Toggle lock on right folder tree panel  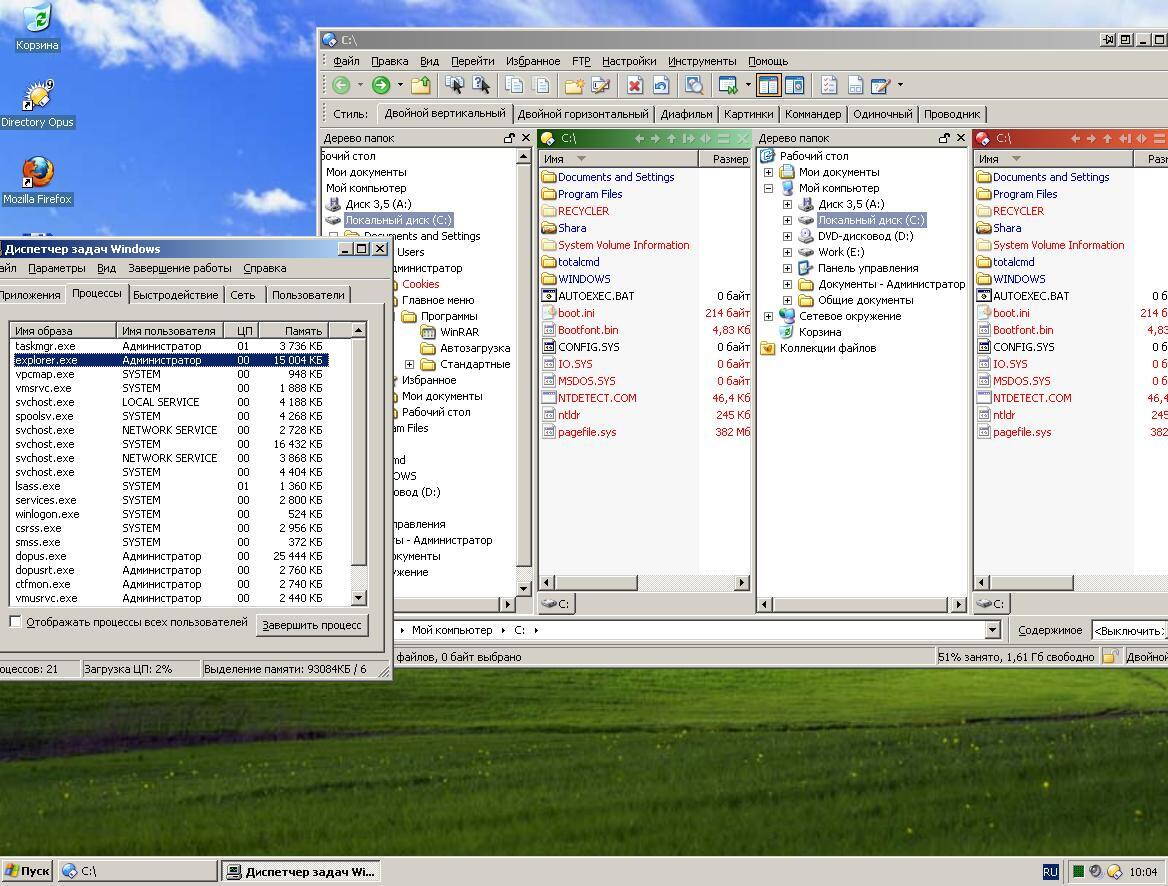pos(943,138)
